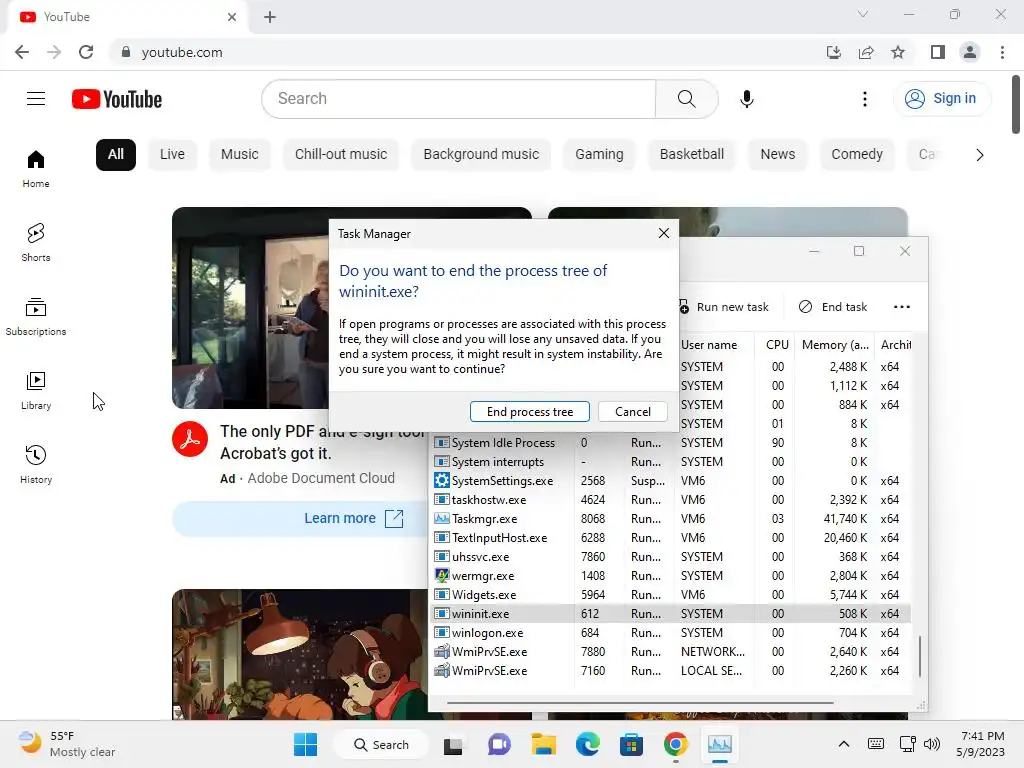Viewport: 1024px width, 768px height.
Task: Select the wermgr.exe process row
Action: pyautogui.click(x=670, y=576)
